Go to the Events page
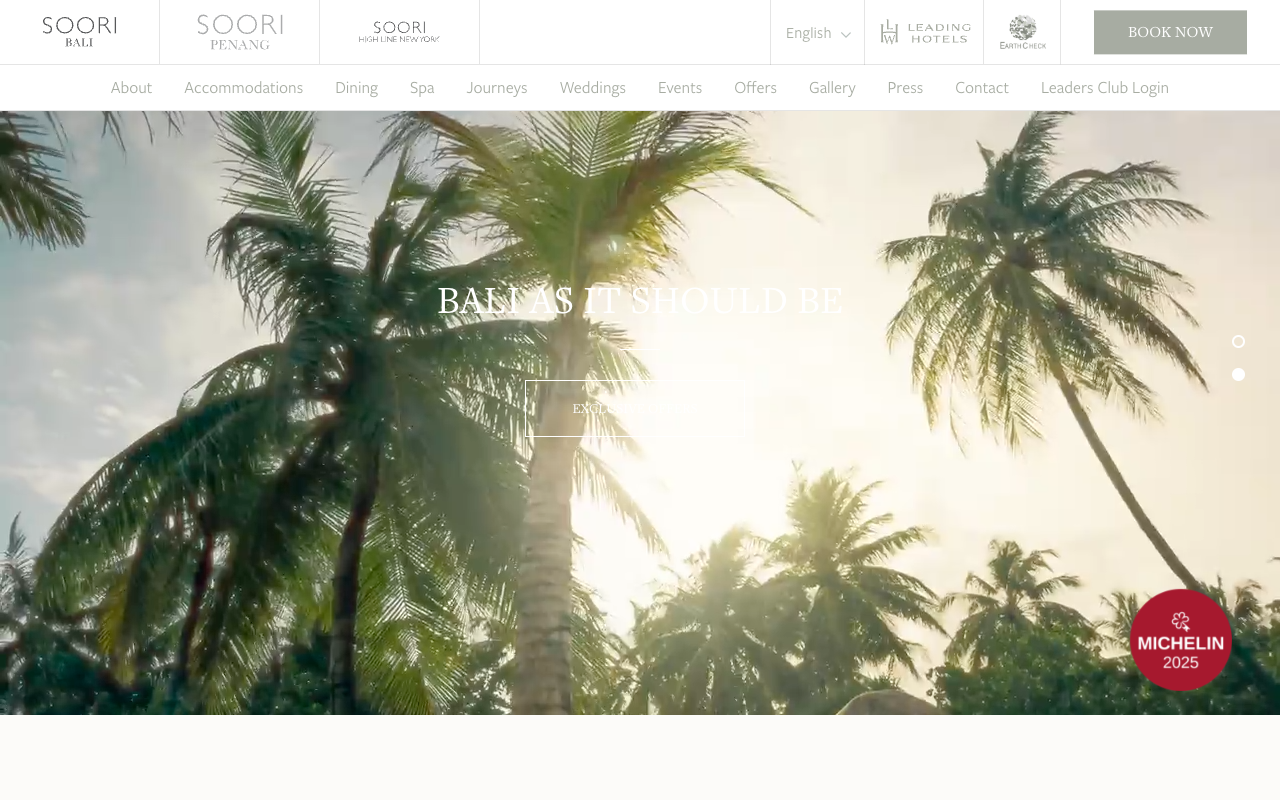This screenshot has height=800, width=1280. [680, 87]
